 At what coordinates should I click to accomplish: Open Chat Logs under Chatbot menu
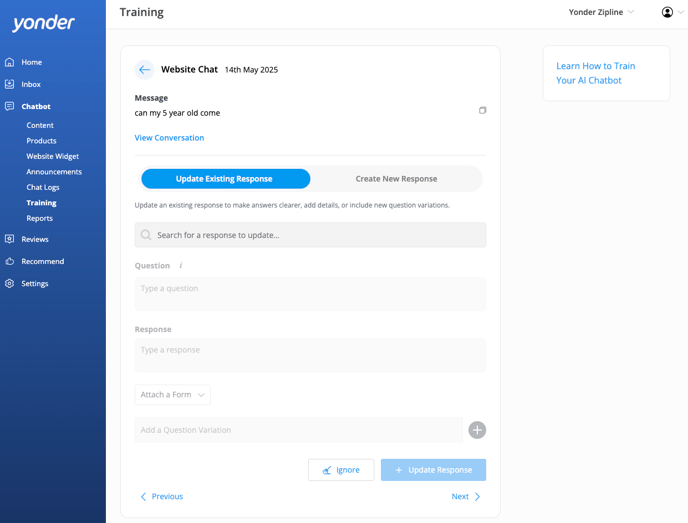click(x=43, y=187)
